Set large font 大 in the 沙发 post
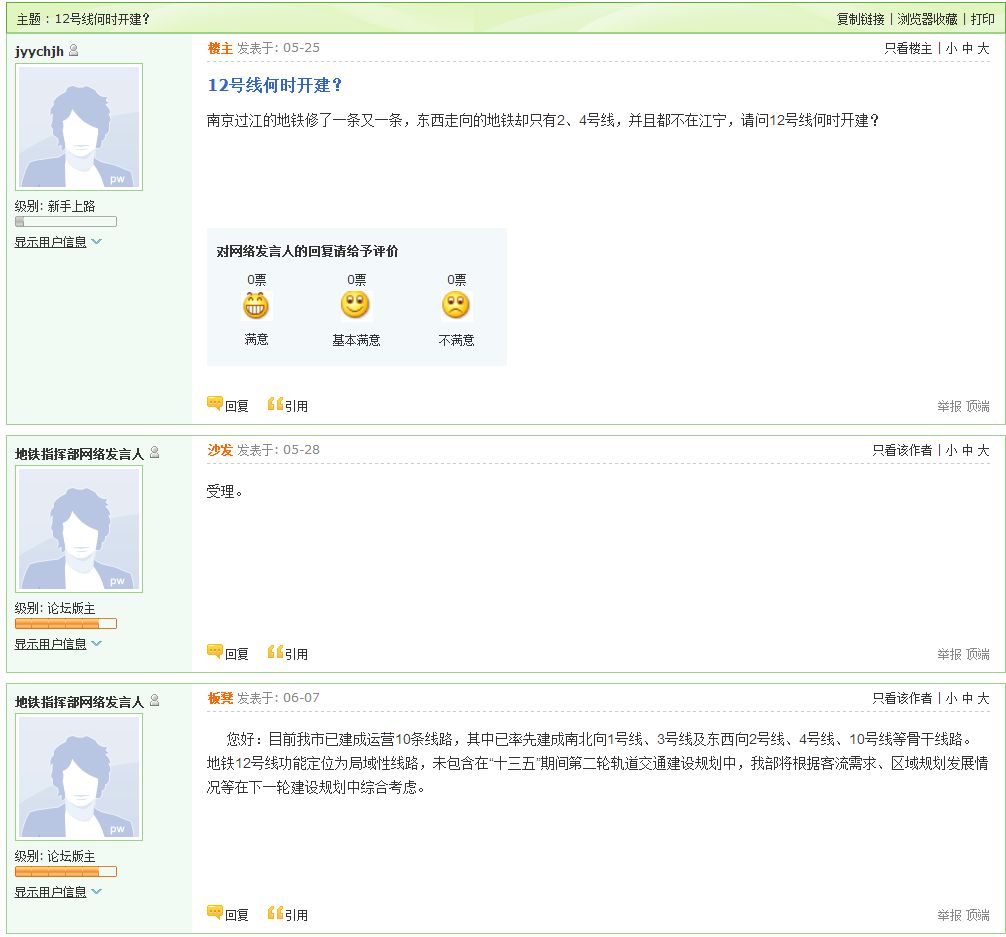This screenshot has width=1006, height=937. pos(983,451)
